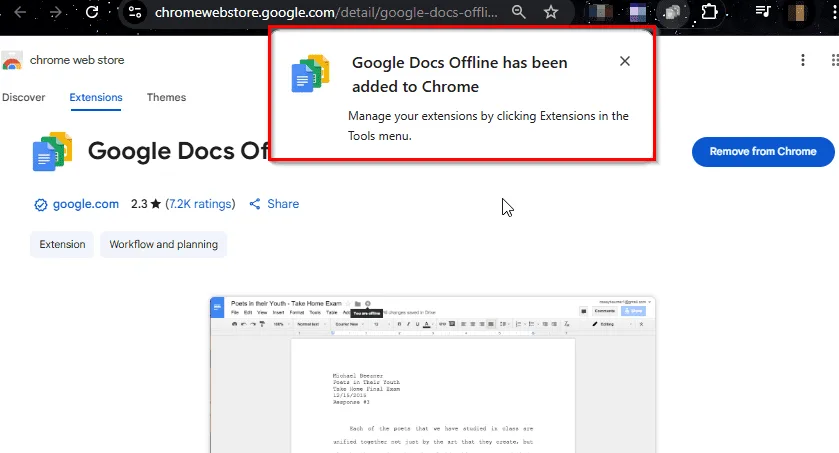Click Remove from Chrome button
This screenshot has width=839, height=453.
763,151
